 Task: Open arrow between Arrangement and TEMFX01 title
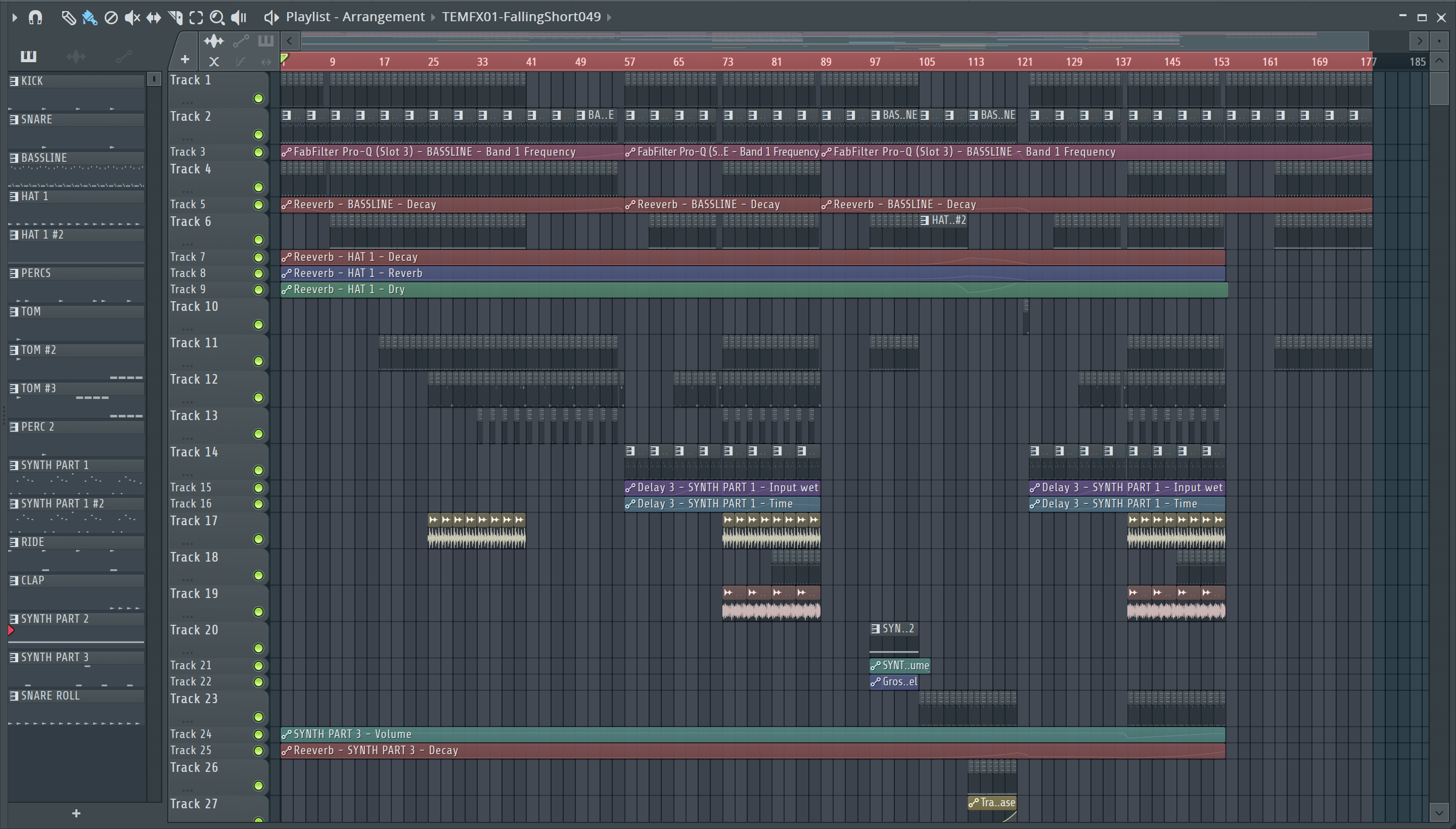(x=433, y=17)
